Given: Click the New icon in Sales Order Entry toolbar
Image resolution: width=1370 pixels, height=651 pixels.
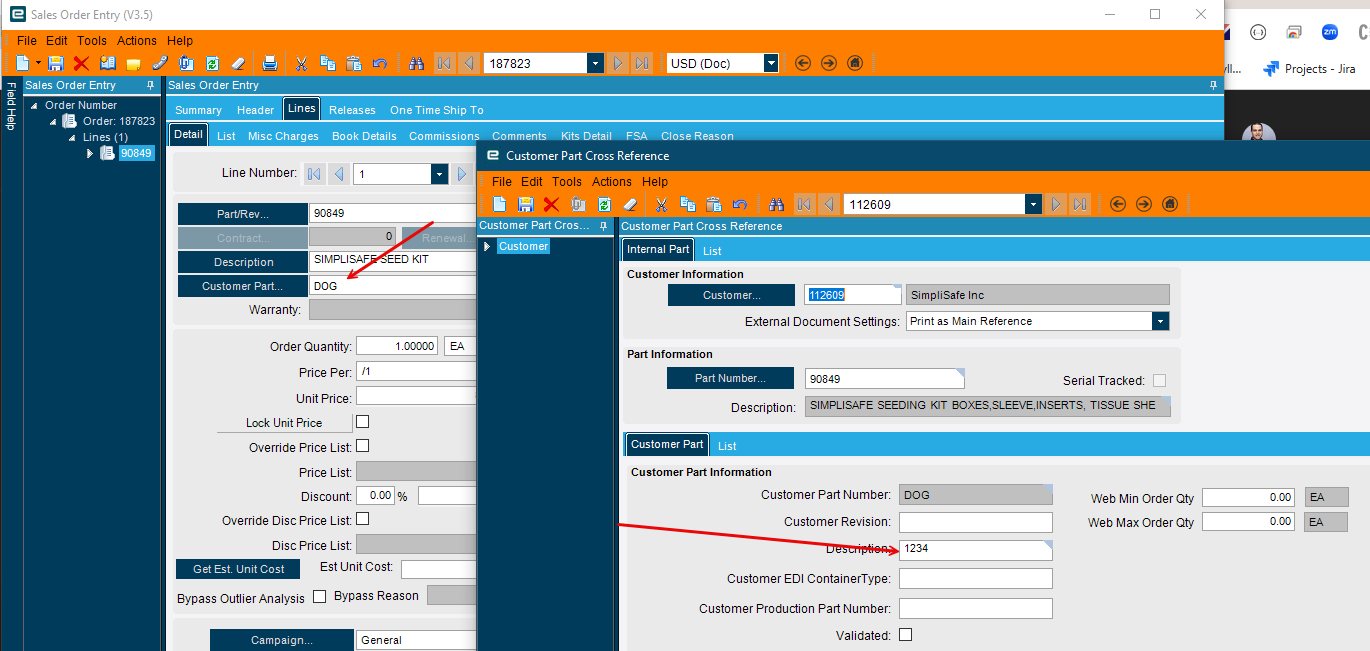Looking at the screenshot, I should pyautogui.click(x=22, y=63).
